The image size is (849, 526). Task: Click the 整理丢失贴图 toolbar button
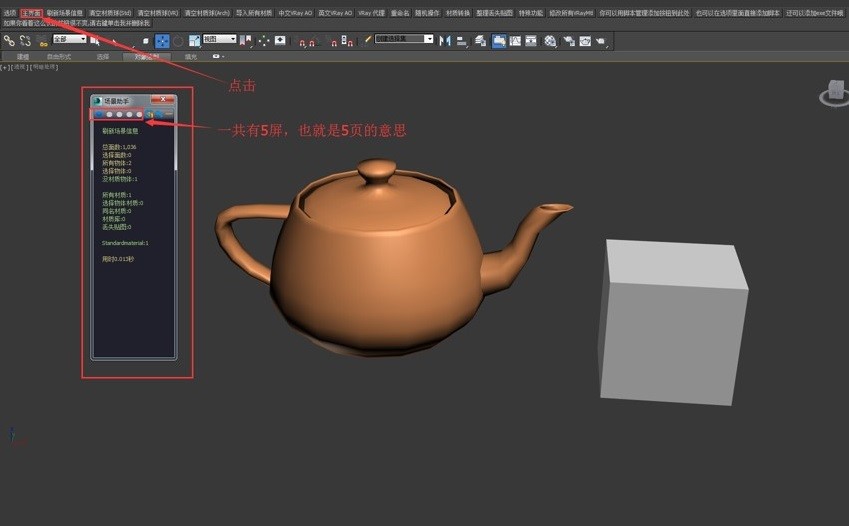coord(494,12)
